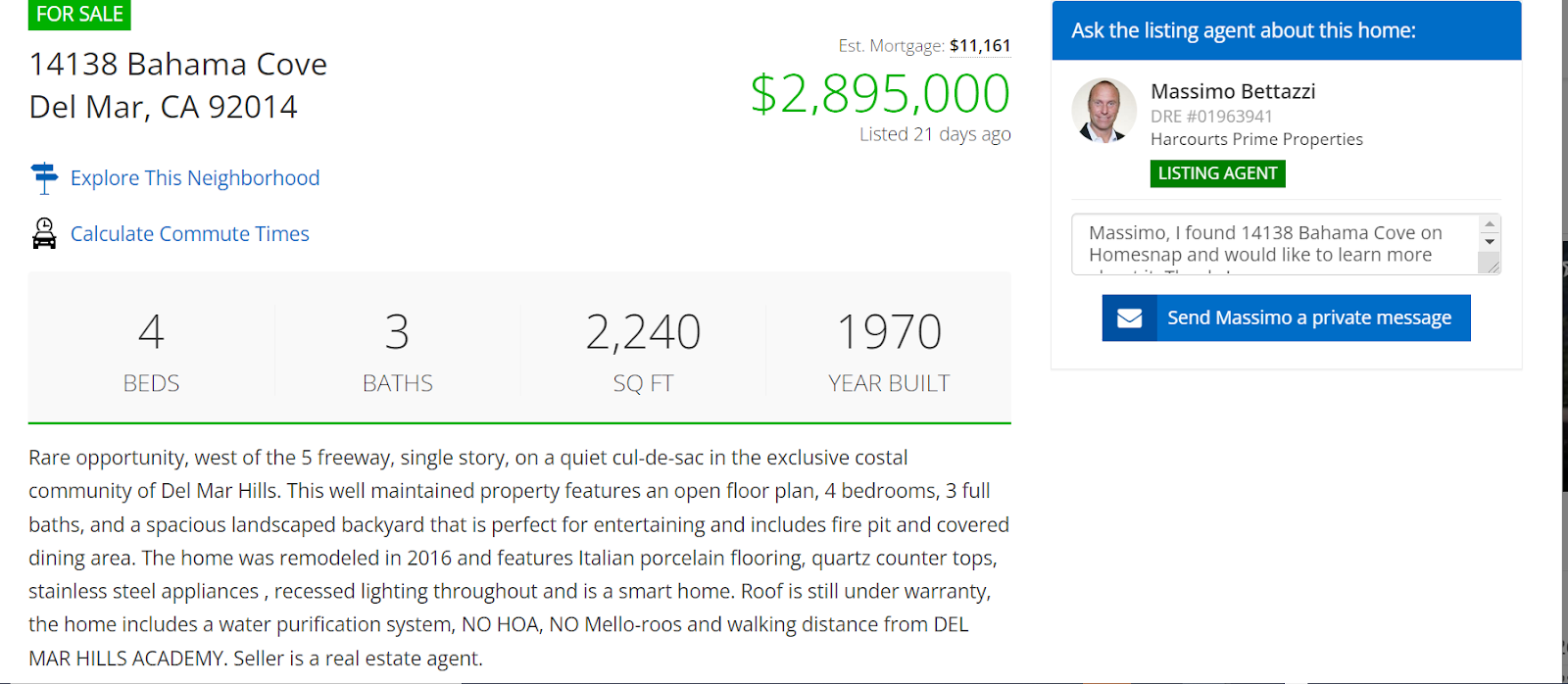This screenshot has height=684, width=1568.
Task: Open the Calculate Commute Times link
Action: 190,234
